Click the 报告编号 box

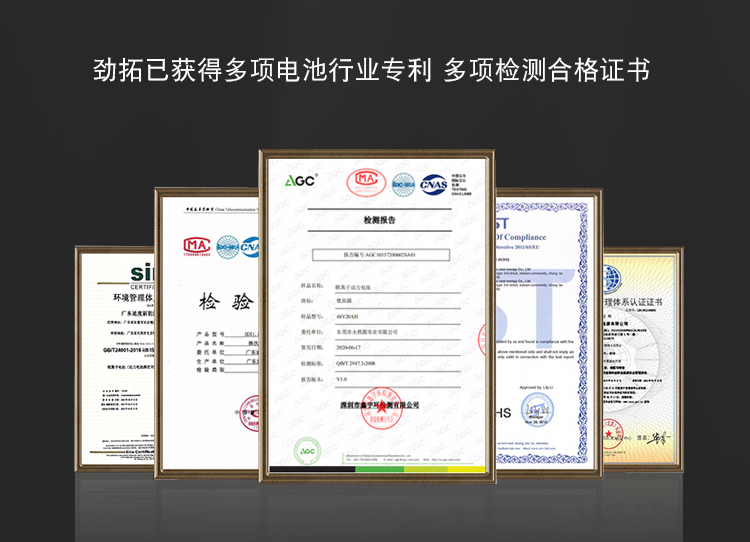click(x=381, y=255)
